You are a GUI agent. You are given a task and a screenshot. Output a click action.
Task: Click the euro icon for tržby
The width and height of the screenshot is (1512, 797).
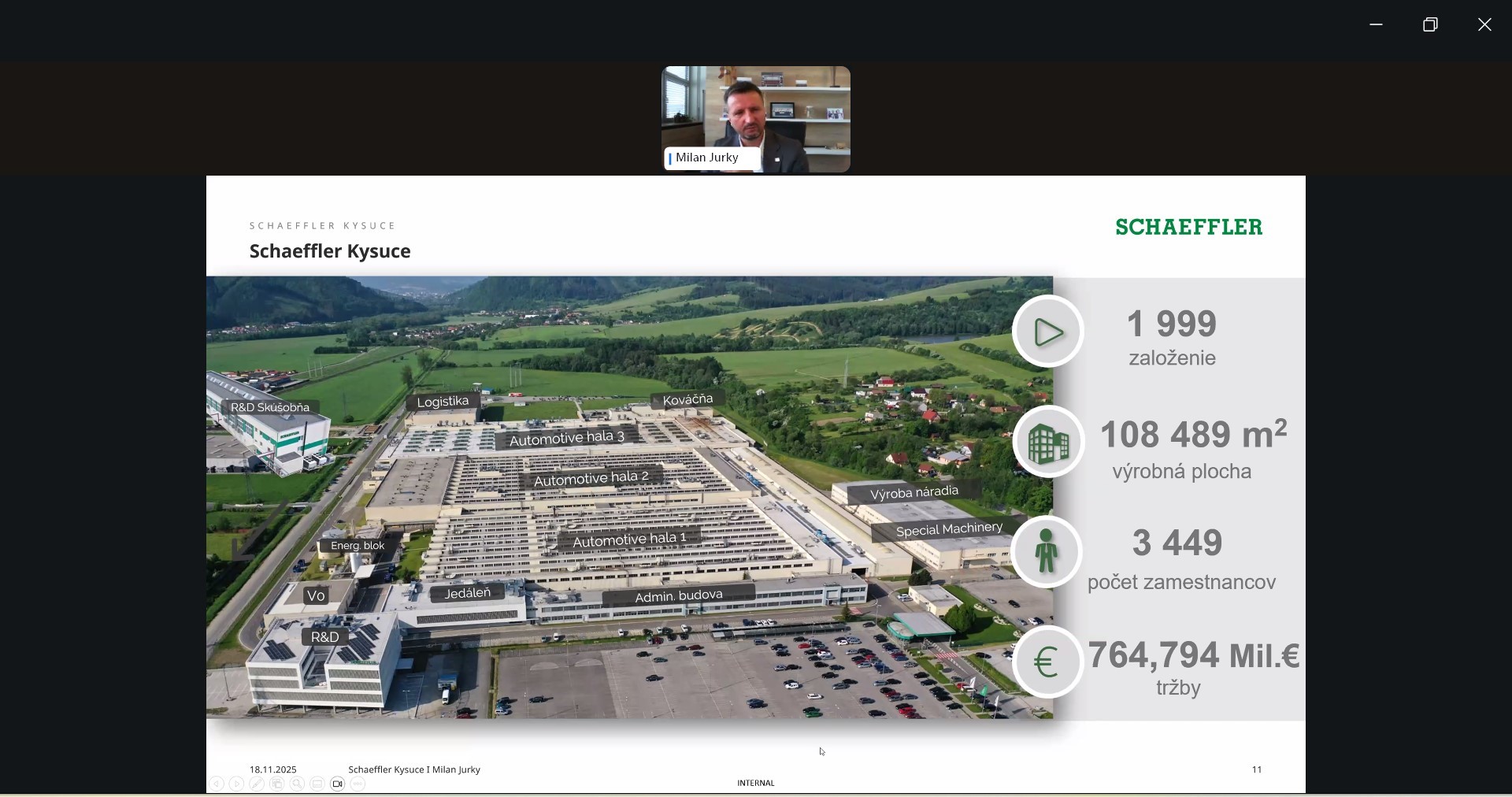1047,663
